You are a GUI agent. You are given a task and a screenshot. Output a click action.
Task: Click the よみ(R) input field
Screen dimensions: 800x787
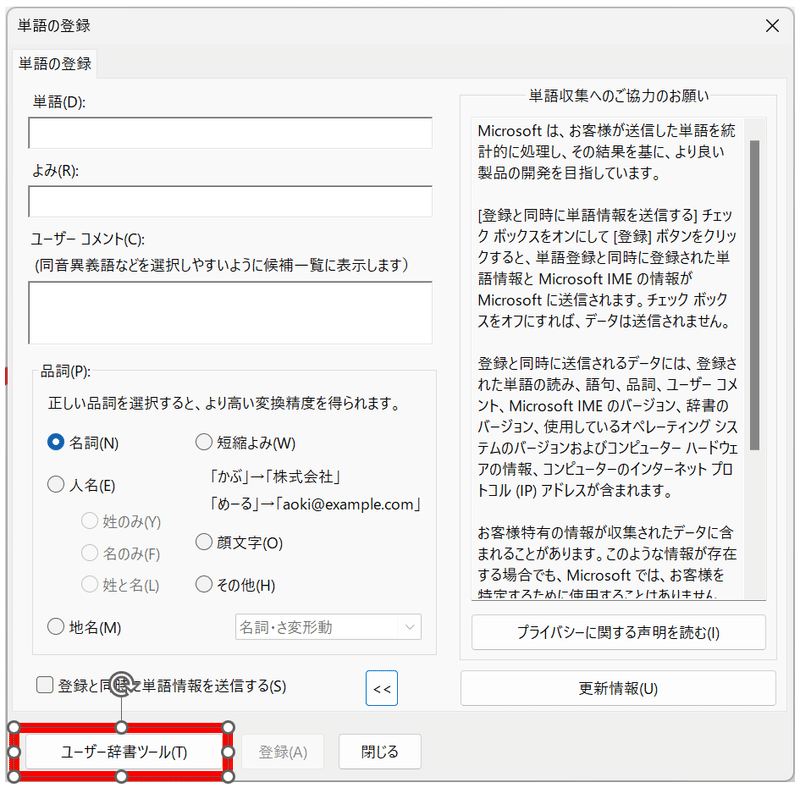pyautogui.click(x=230, y=201)
